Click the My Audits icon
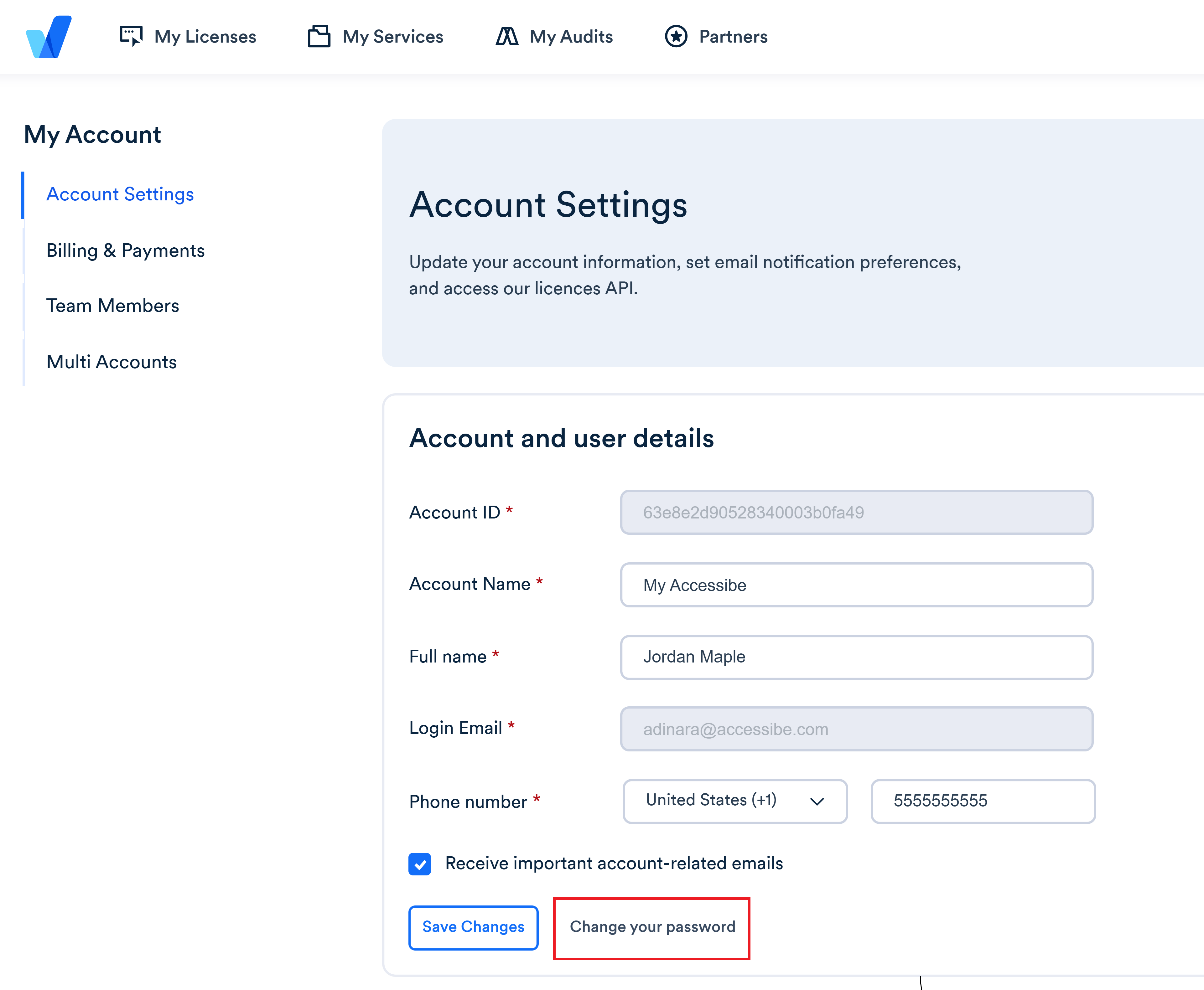 [x=506, y=37]
